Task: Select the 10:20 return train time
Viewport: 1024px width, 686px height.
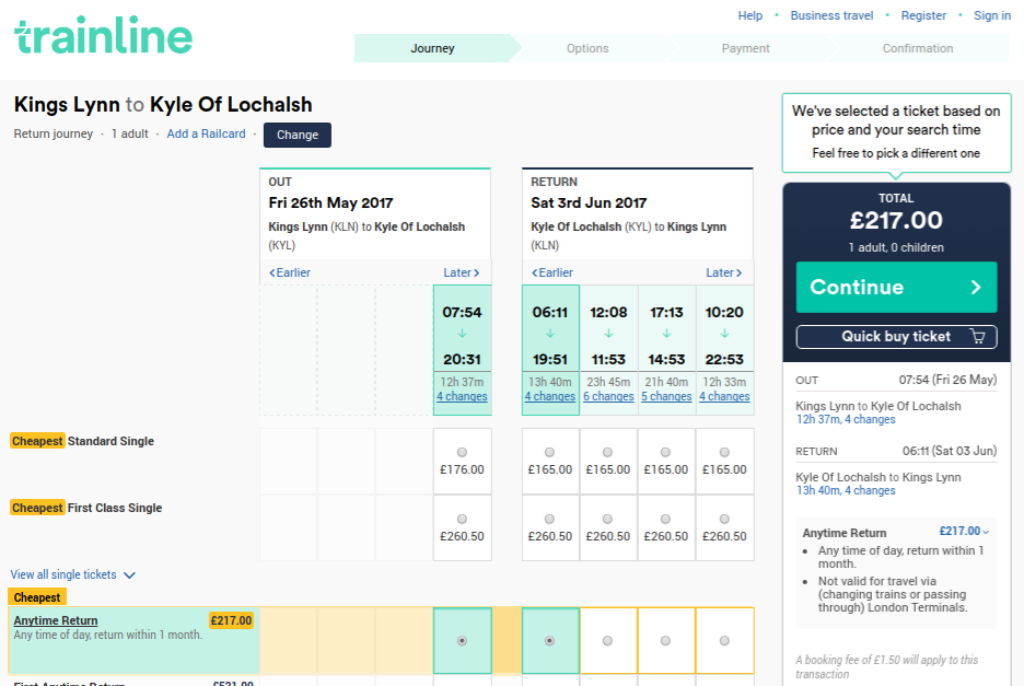Action: 724,335
